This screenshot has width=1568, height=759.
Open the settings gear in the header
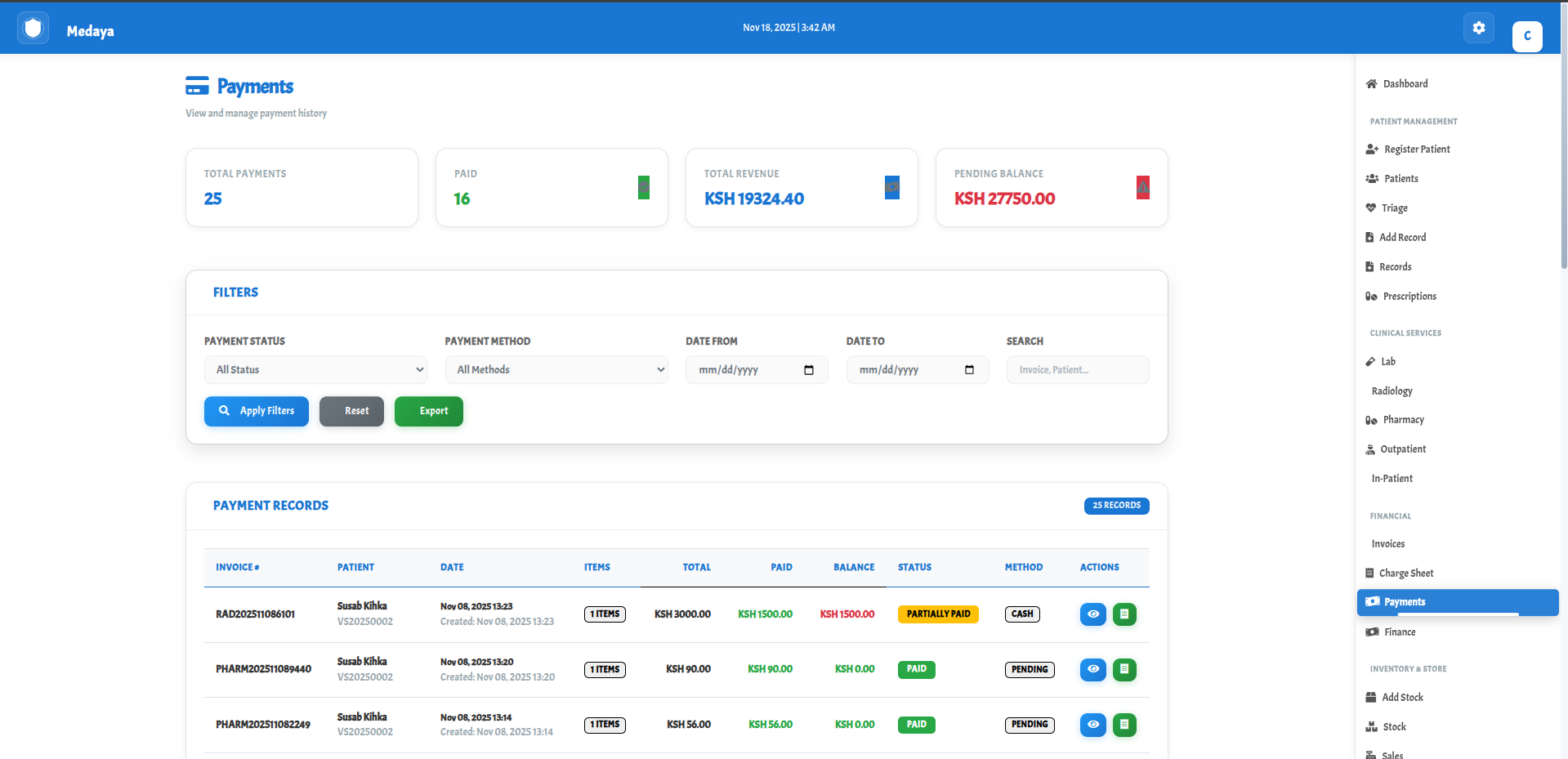(x=1478, y=27)
